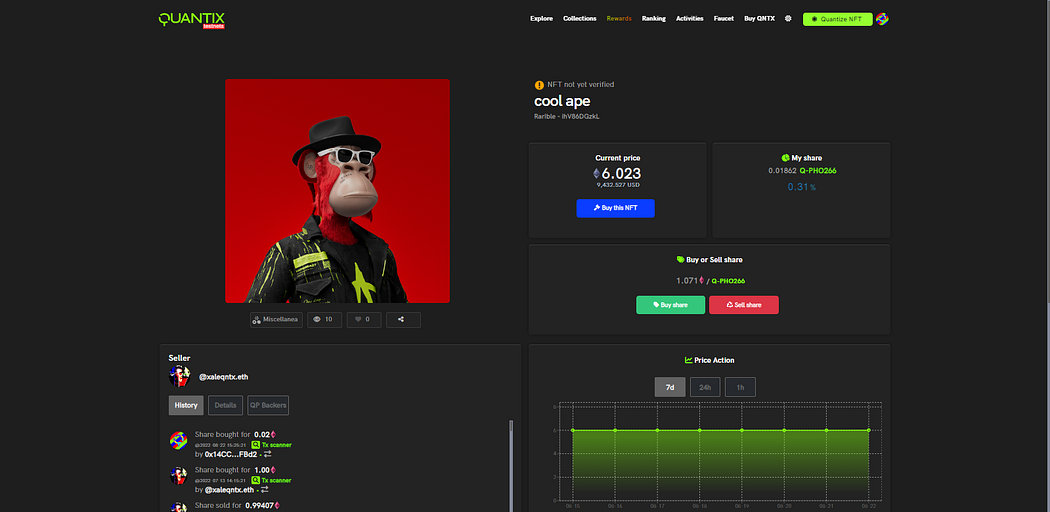This screenshot has width=1050, height=512.
Task: Click the 0.31 % share percentage
Action: click(802, 187)
